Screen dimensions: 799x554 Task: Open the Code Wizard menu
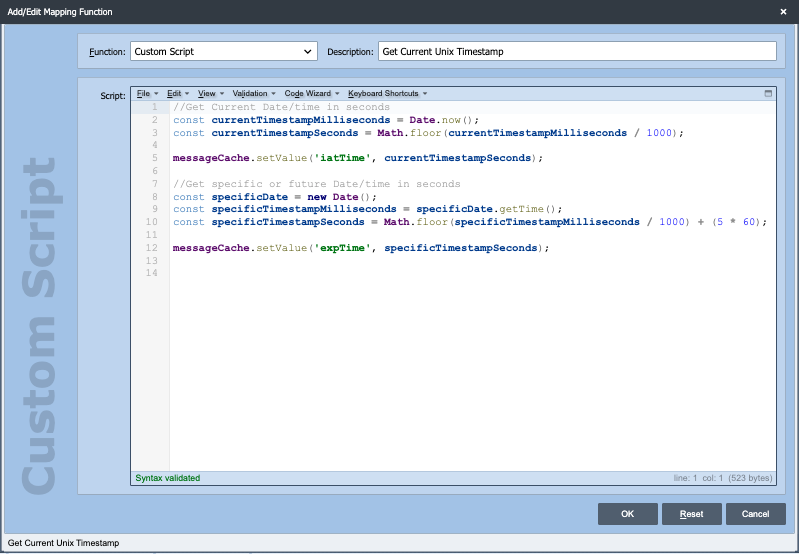tap(311, 93)
